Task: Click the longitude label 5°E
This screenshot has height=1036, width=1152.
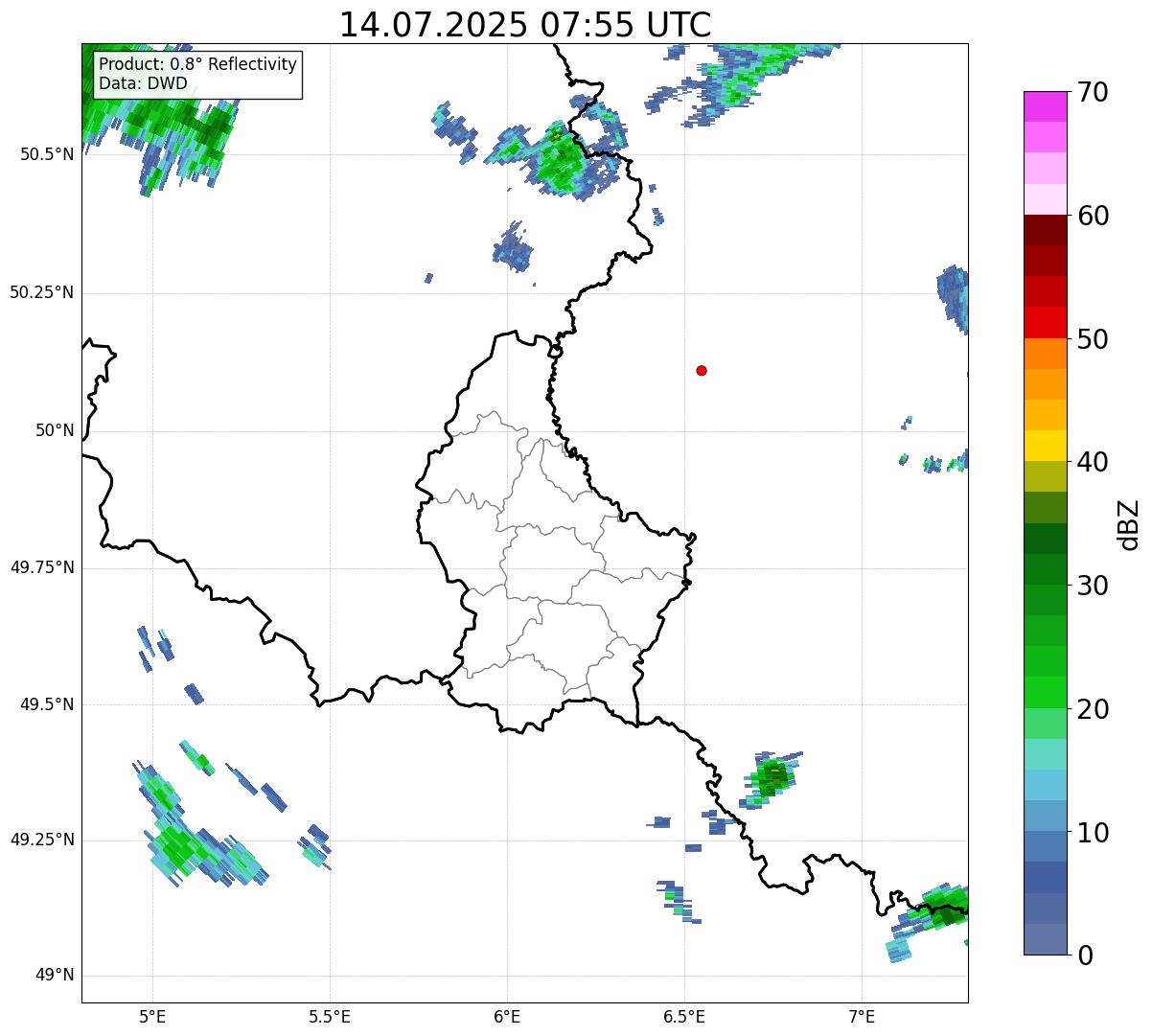Action: [153, 1016]
